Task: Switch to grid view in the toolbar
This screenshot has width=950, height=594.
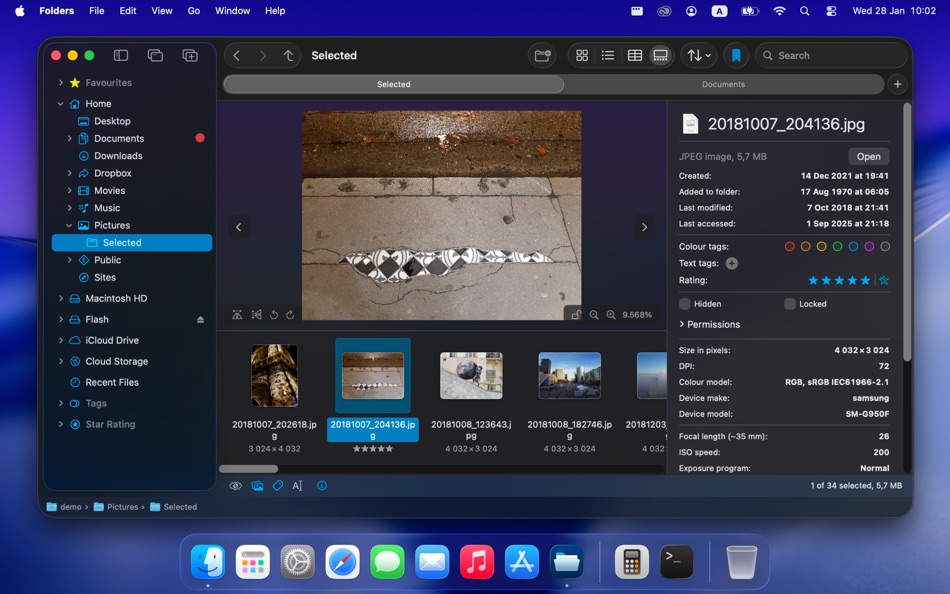Action: (x=581, y=55)
